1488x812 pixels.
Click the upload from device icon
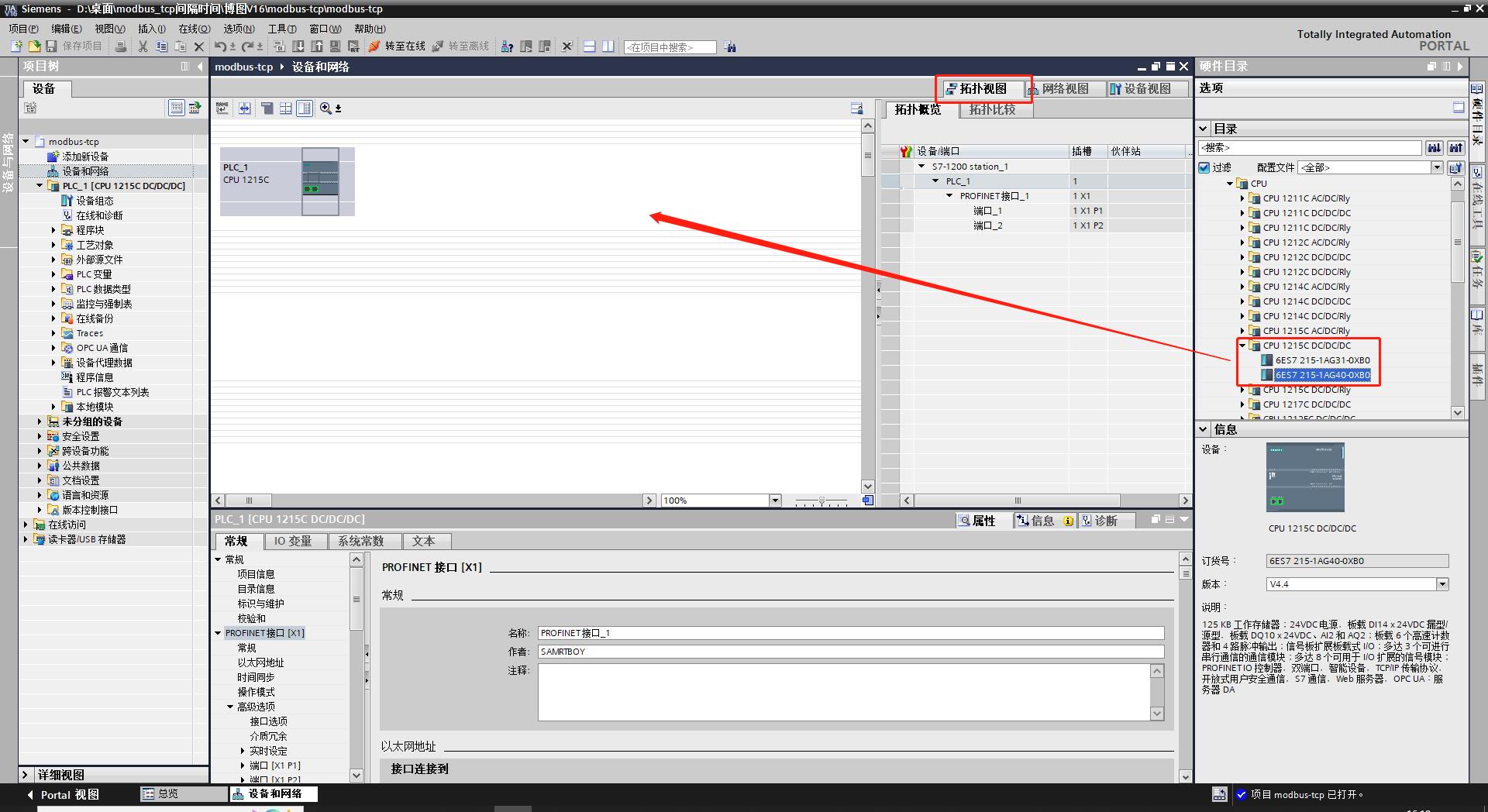317,46
